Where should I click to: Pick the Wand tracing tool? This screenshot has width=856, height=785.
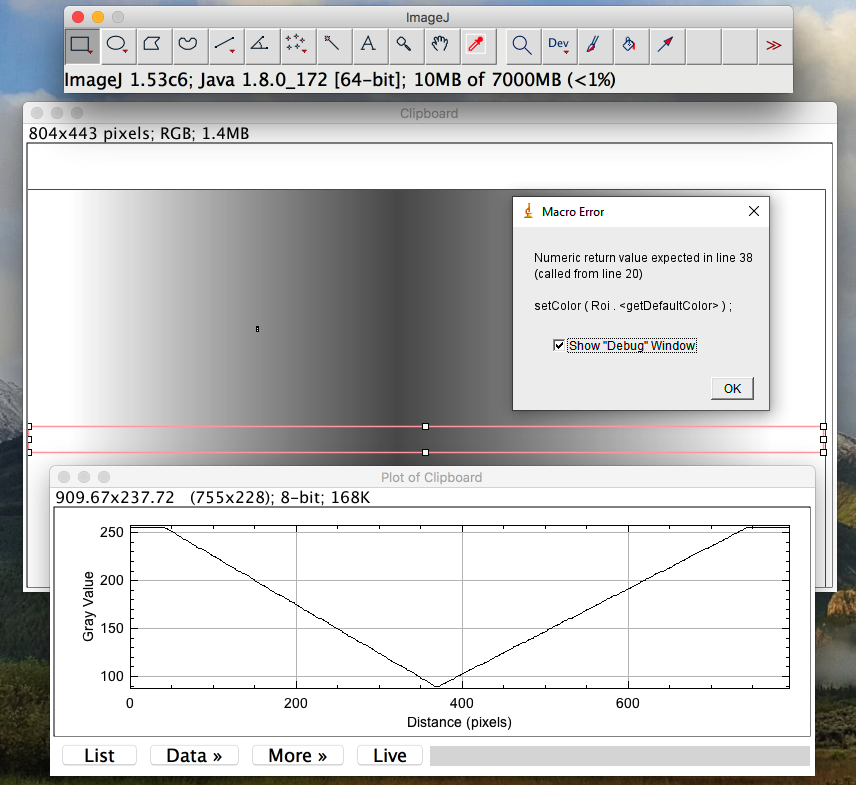point(332,46)
